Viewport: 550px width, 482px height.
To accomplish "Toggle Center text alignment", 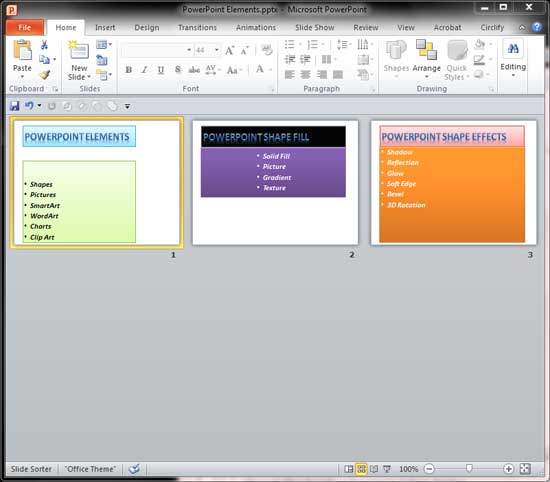I will (306, 74).
